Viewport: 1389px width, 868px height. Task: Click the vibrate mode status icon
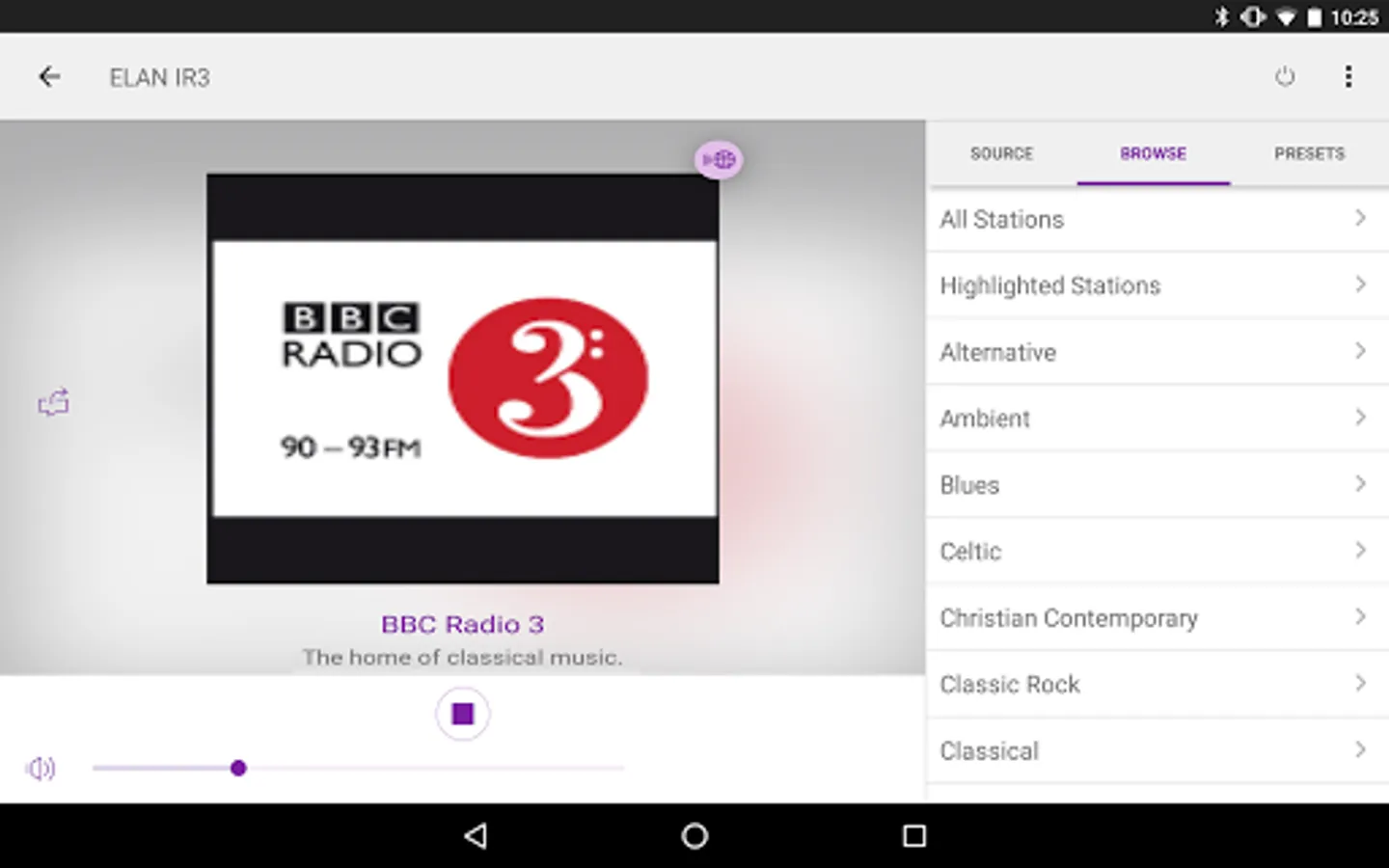pos(1253,16)
